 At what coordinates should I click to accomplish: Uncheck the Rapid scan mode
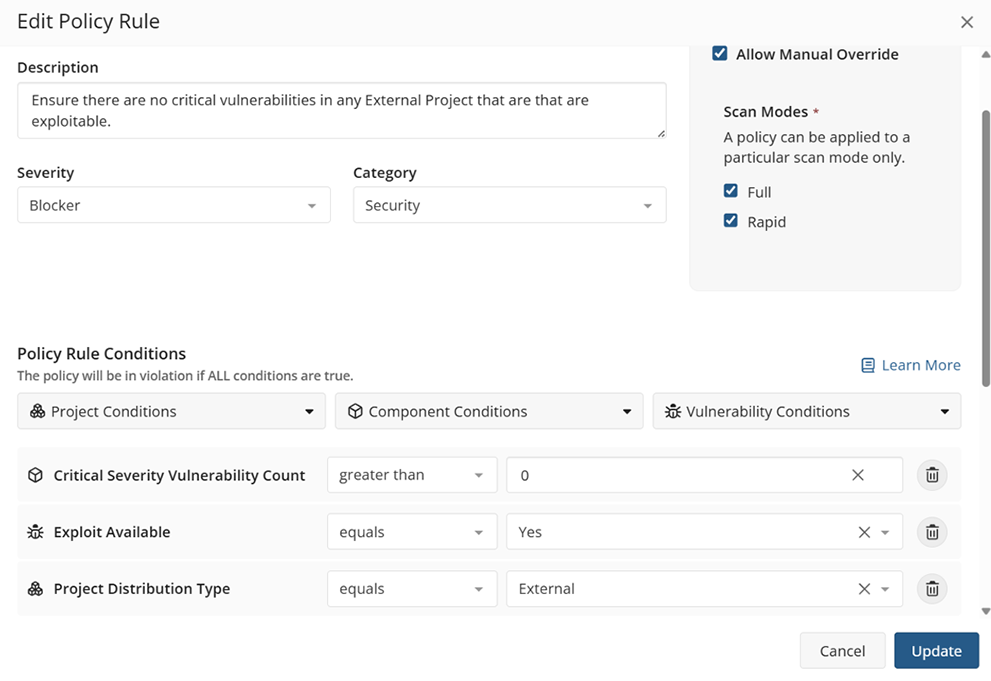pyautogui.click(x=731, y=220)
